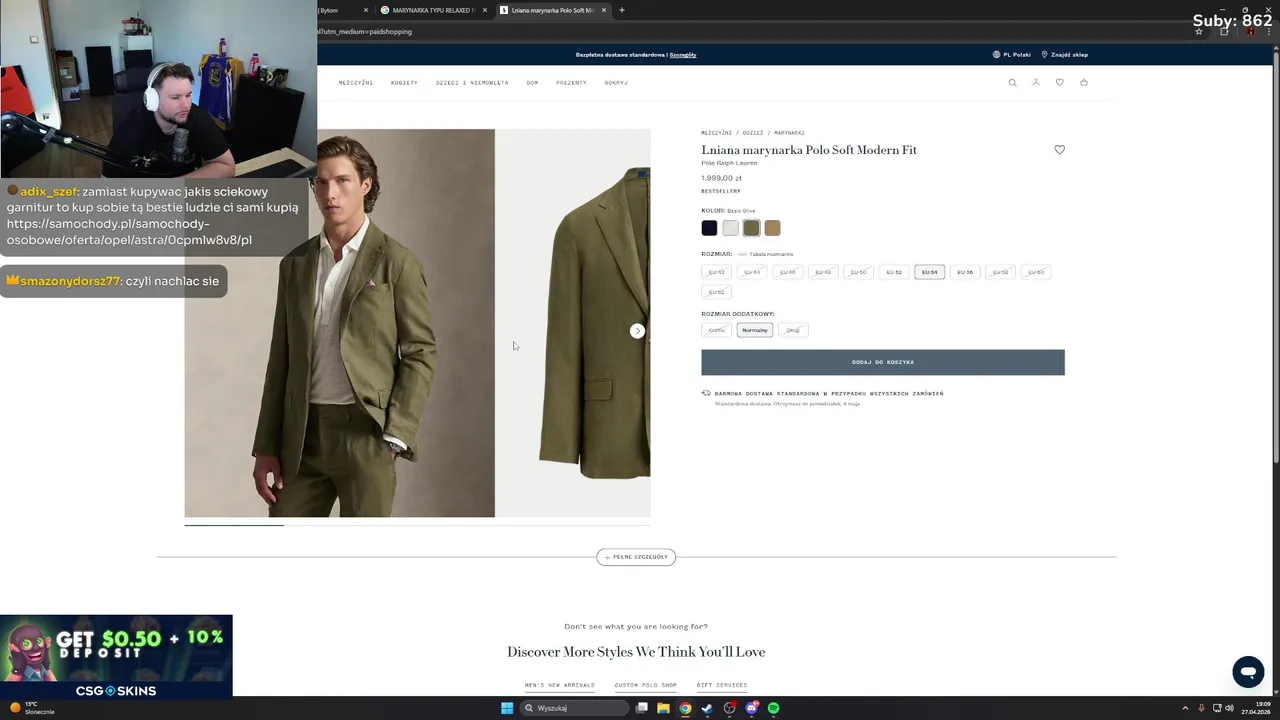Click the CSG Skins deposit banner
The width and height of the screenshot is (1280, 720).
(116, 656)
